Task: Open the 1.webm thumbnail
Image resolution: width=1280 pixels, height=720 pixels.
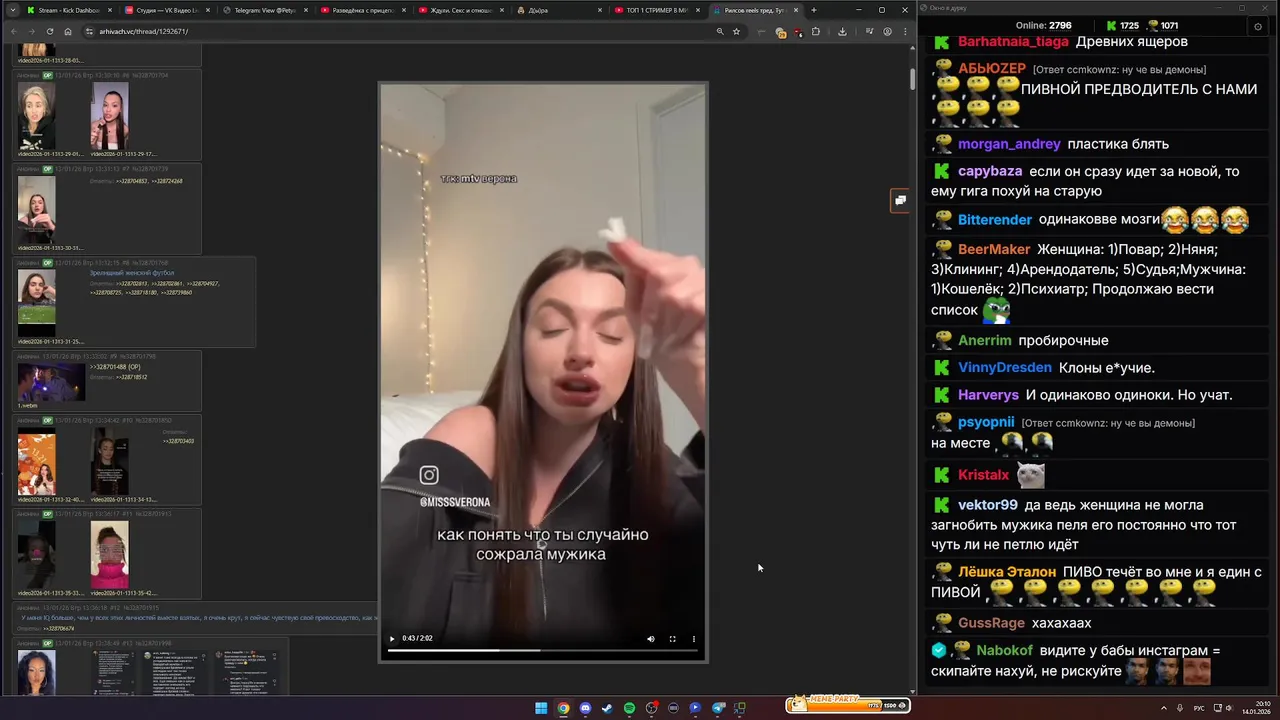Action: point(51,383)
